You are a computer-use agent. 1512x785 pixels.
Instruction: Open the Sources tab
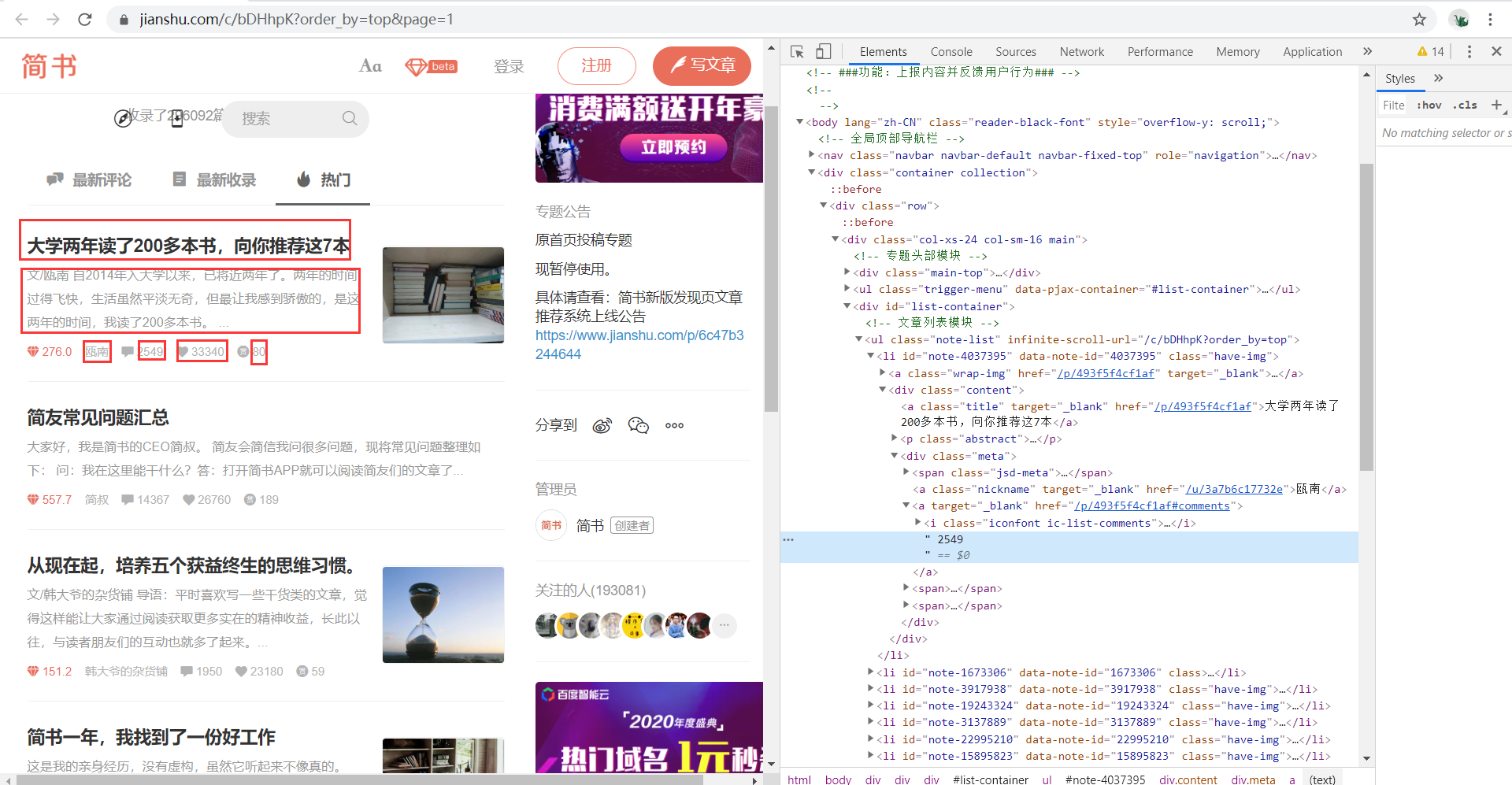[x=1016, y=51]
